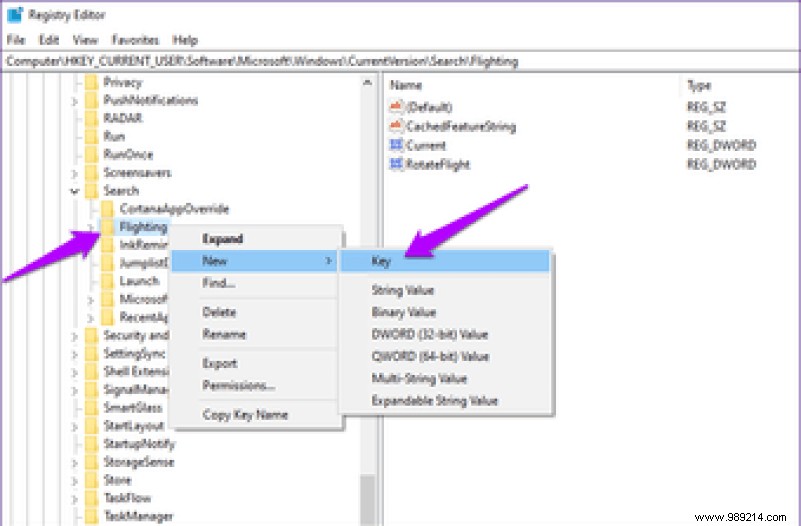Open the Favorites menu
This screenshot has width=801, height=526.
[x=135, y=40]
